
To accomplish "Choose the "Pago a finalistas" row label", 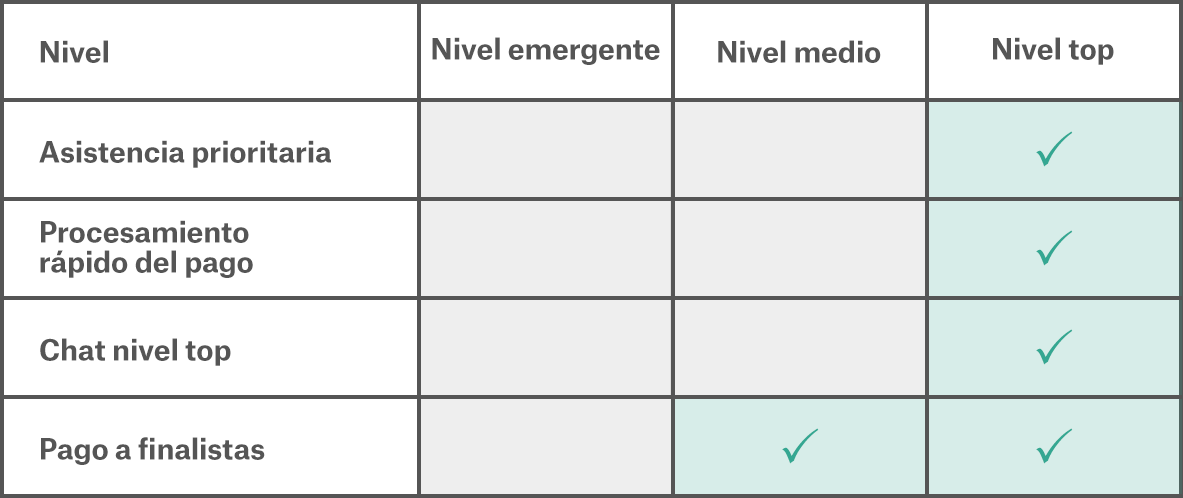I will point(152,449).
